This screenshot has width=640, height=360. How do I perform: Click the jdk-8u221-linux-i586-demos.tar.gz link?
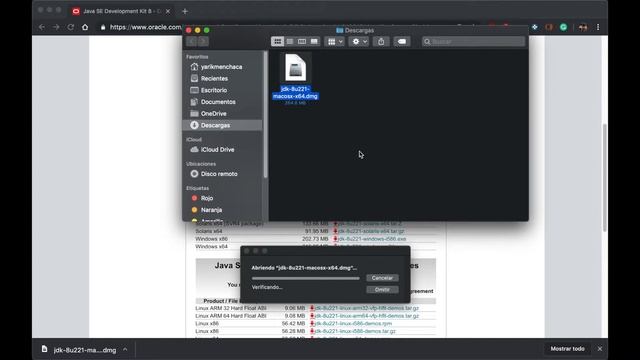(355, 331)
